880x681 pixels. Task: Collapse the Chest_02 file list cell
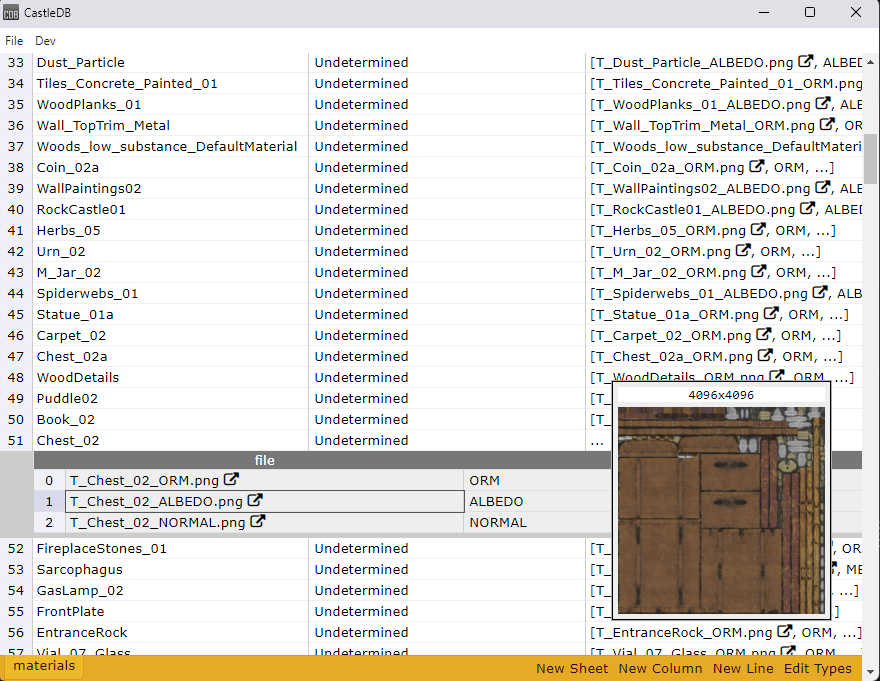pos(598,441)
